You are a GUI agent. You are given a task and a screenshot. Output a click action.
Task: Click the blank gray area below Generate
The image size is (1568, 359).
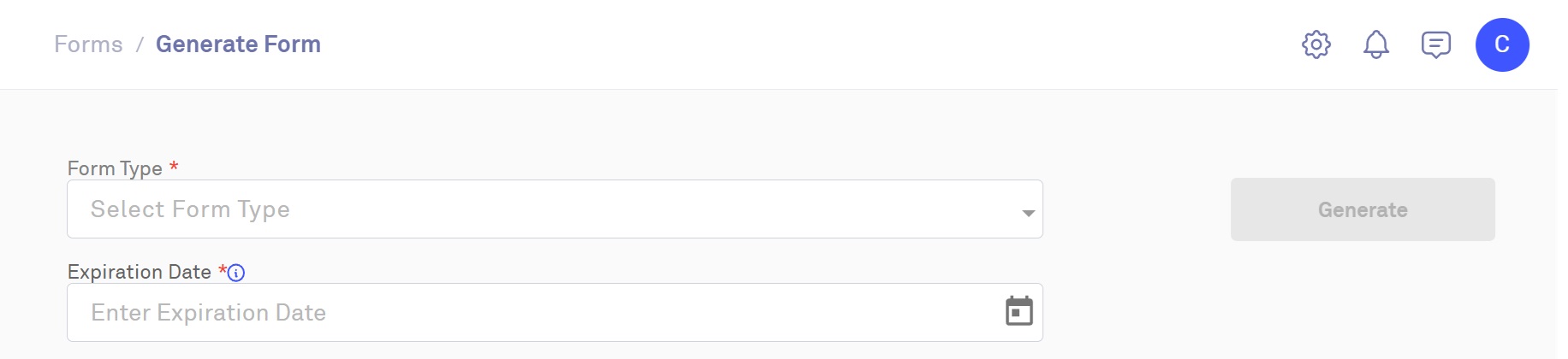[x=1363, y=299]
